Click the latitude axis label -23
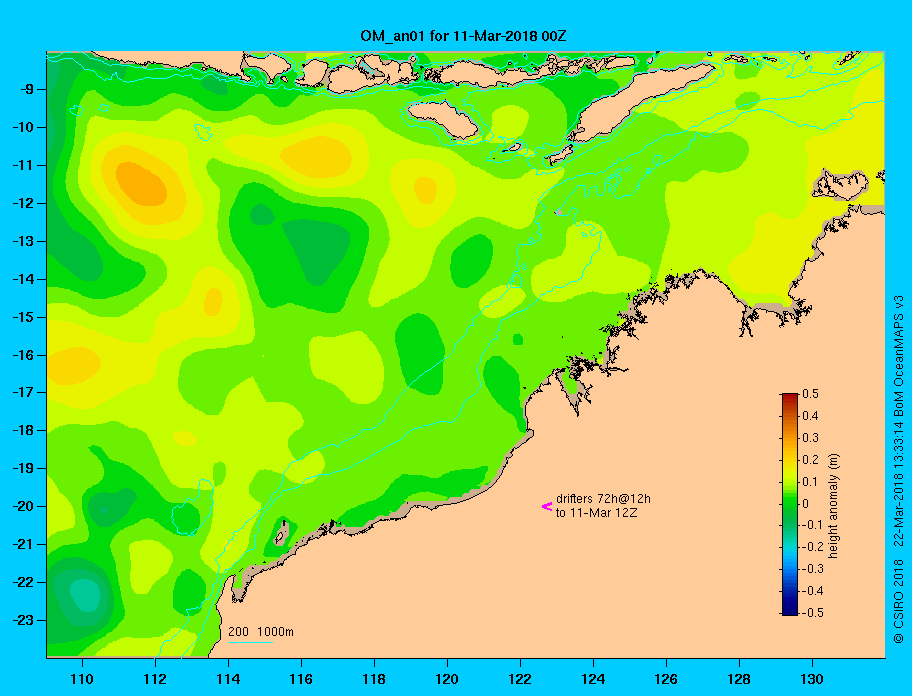Image resolution: width=912 pixels, height=696 pixels. (24, 620)
